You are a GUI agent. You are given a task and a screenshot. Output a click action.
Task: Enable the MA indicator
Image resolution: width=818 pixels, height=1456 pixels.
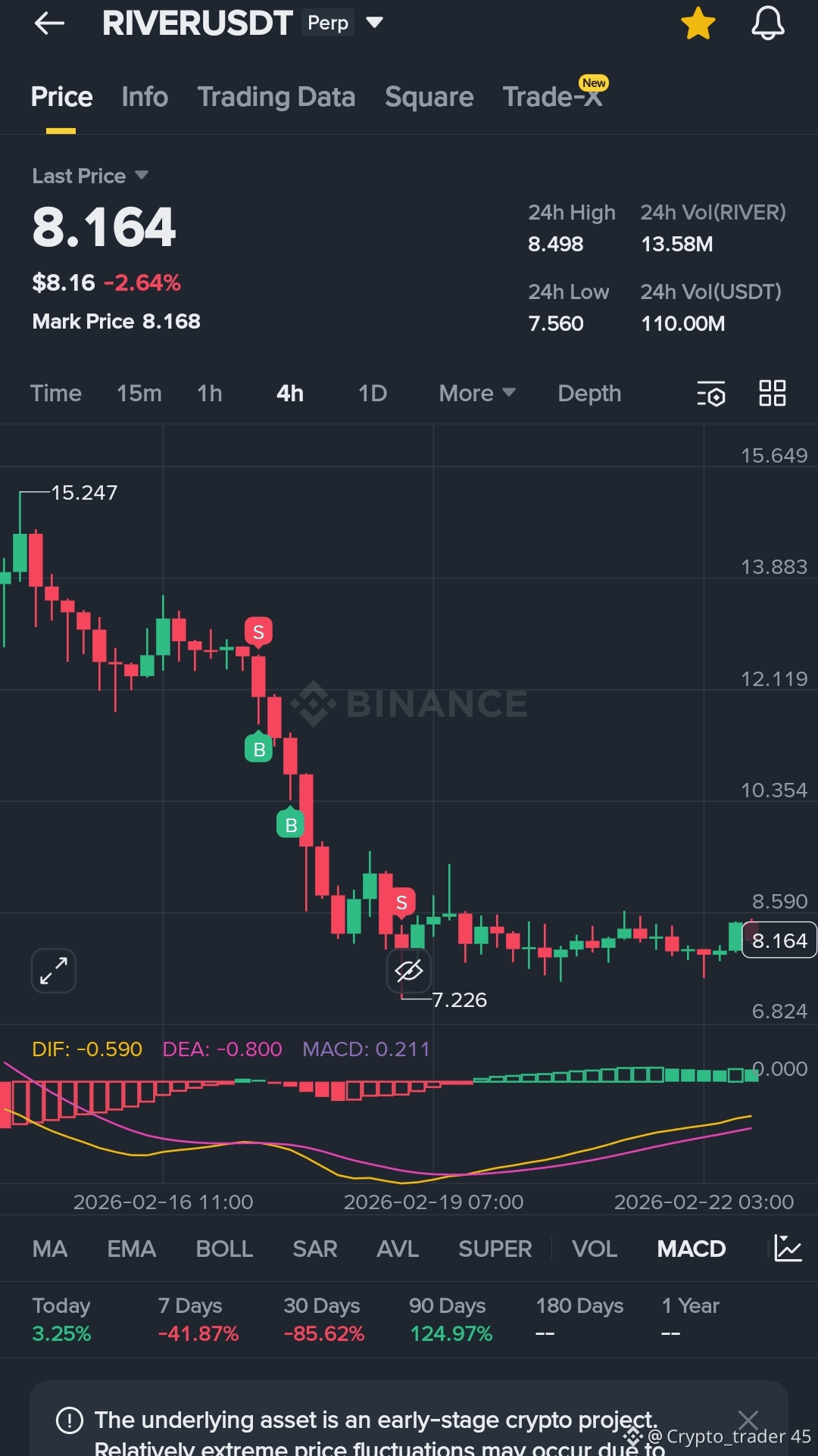tap(50, 1249)
